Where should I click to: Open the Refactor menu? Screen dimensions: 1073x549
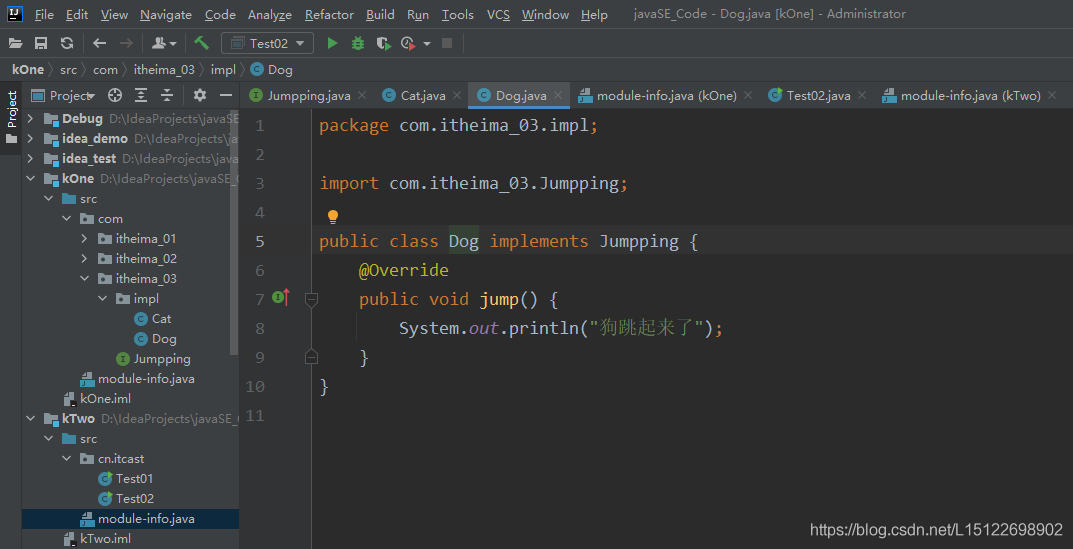[x=329, y=15]
